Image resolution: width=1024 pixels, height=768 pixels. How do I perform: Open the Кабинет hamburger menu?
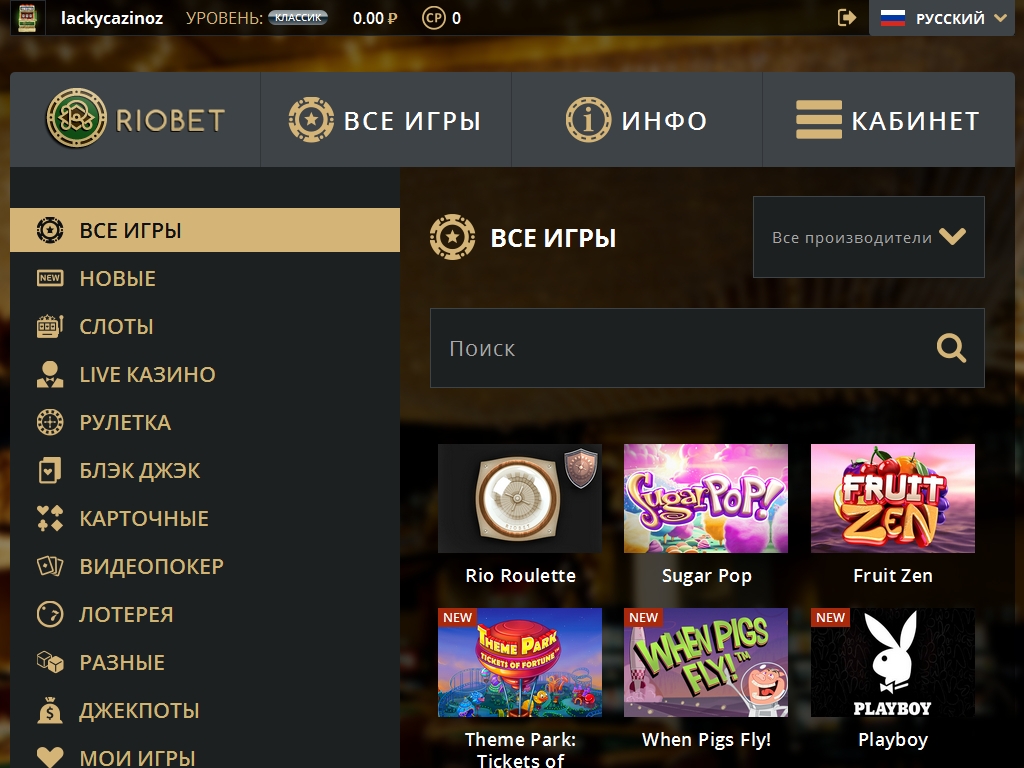tap(888, 120)
